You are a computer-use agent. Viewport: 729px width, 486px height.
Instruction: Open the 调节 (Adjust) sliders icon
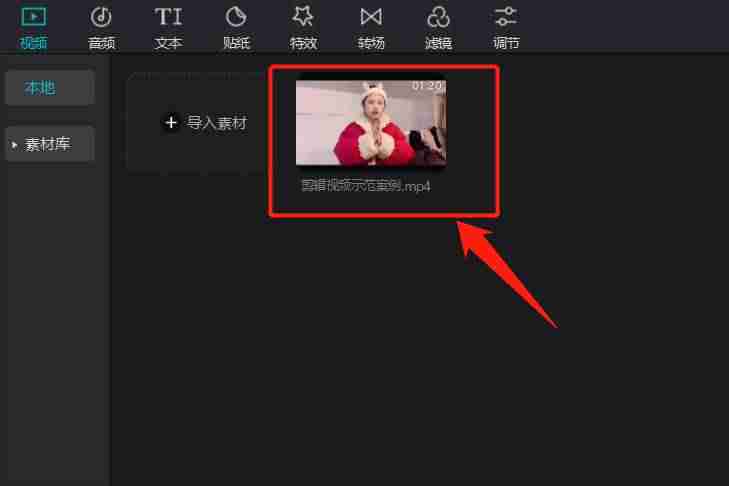pyautogui.click(x=506, y=17)
